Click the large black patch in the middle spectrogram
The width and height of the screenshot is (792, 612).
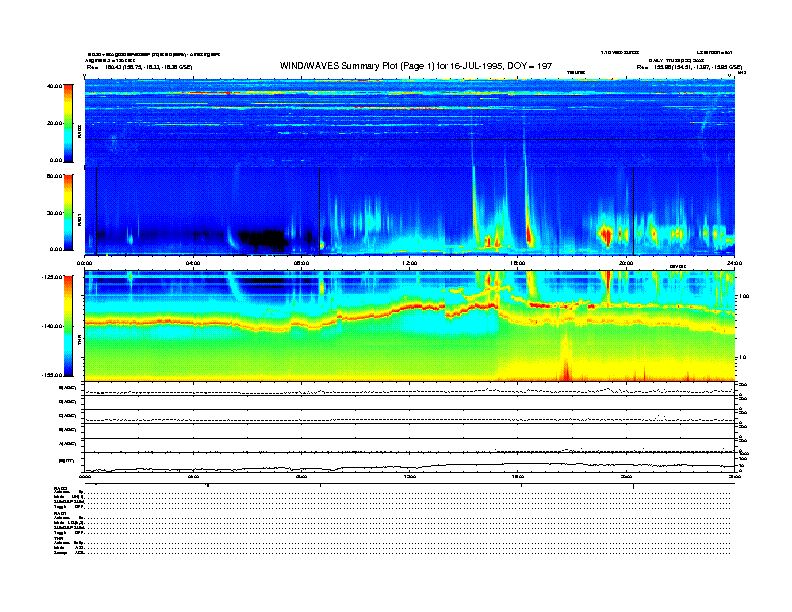coord(264,239)
